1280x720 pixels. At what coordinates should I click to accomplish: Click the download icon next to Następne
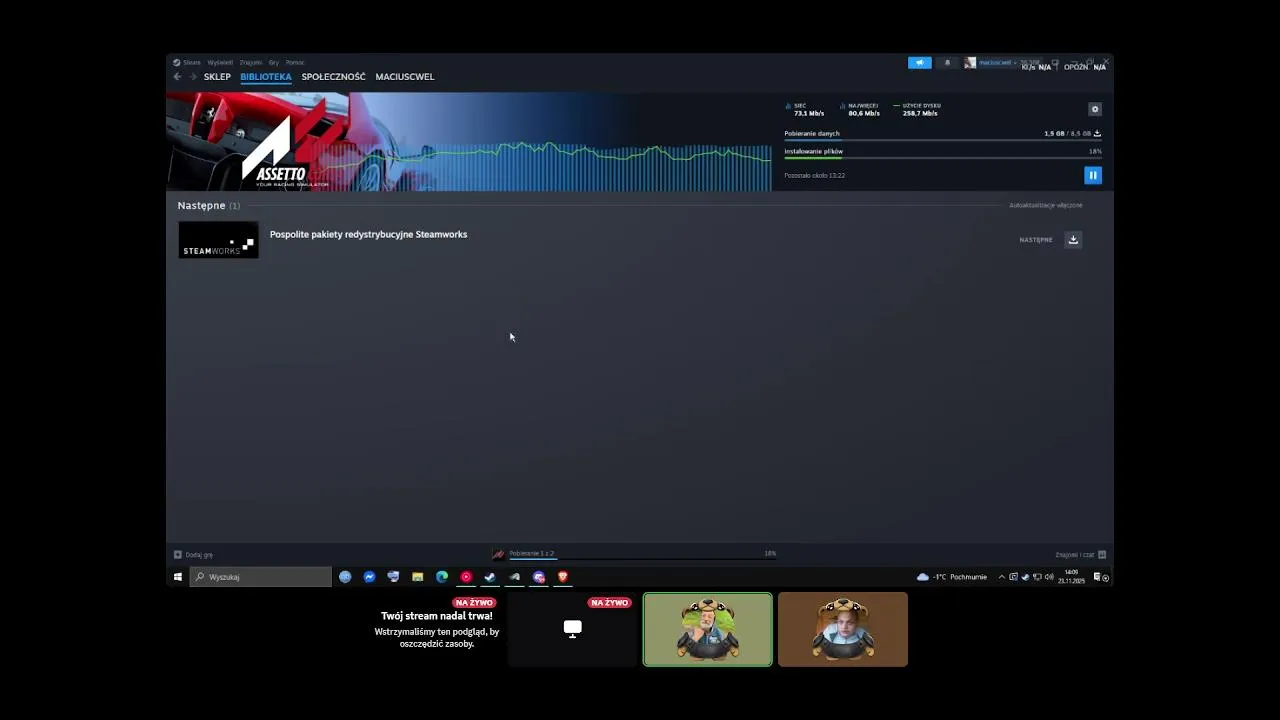click(x=1073, y=240)
